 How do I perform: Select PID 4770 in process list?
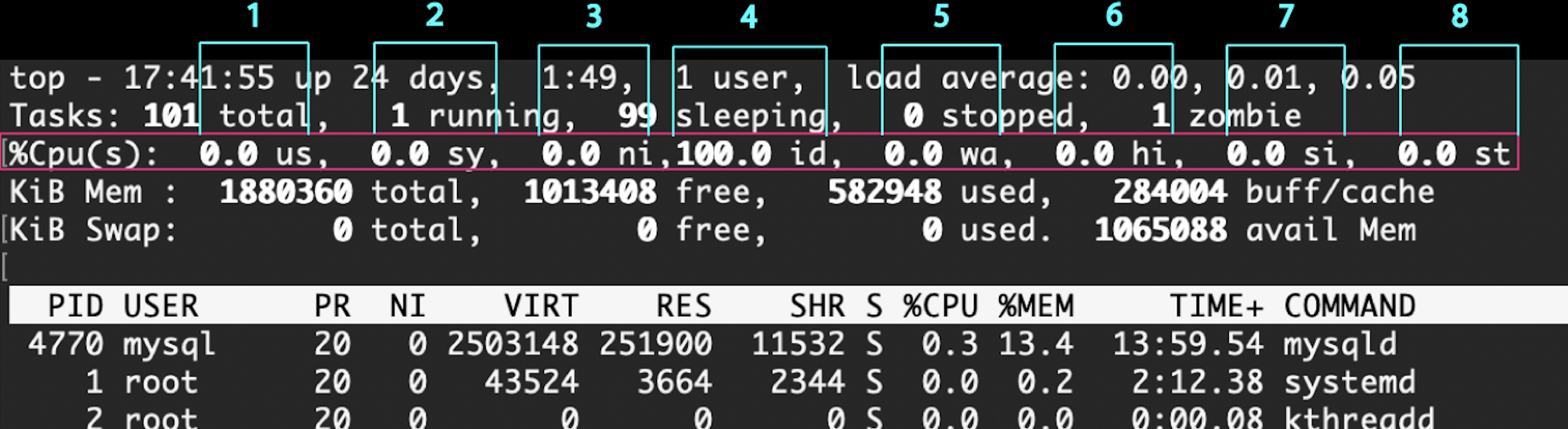click(x=66, y=344)
